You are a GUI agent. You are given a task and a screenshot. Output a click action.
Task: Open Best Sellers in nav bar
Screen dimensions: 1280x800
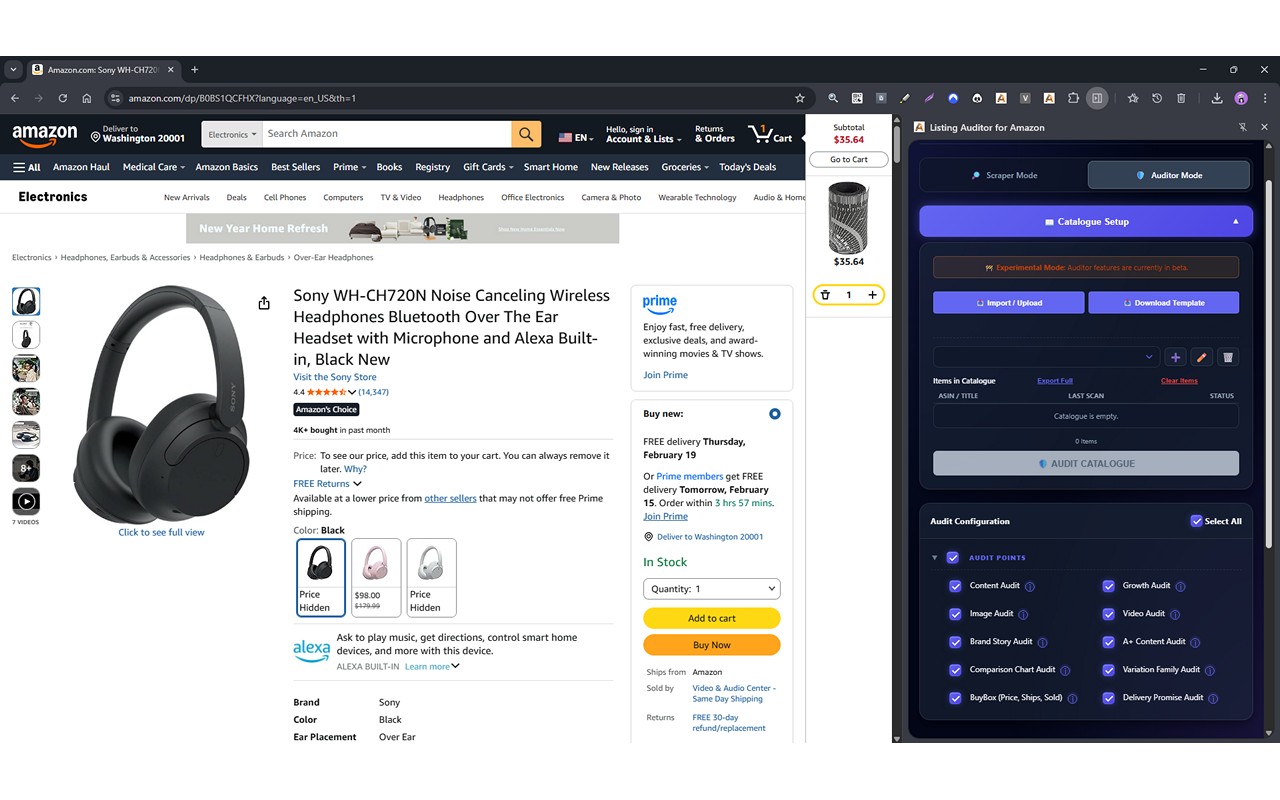point(296,167)
